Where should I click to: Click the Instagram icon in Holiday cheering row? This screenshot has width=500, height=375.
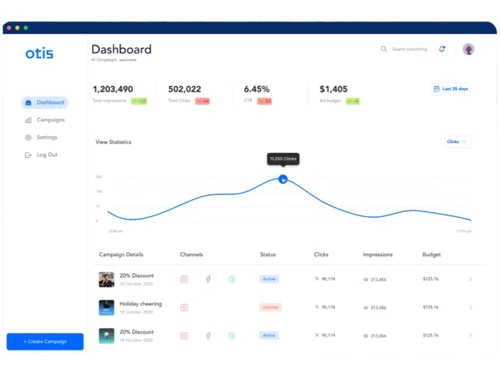click(x=184, y=307)
